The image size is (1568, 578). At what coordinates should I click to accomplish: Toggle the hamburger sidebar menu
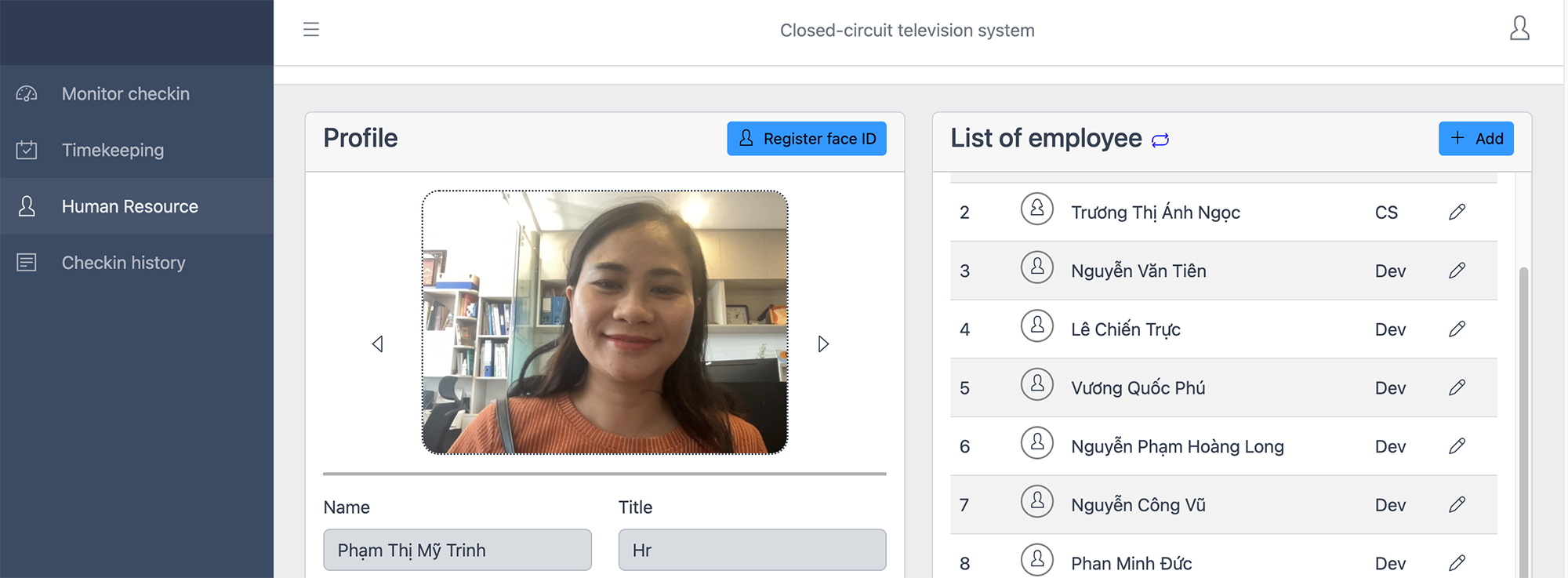pyautogui.click(x=311, y=30)
